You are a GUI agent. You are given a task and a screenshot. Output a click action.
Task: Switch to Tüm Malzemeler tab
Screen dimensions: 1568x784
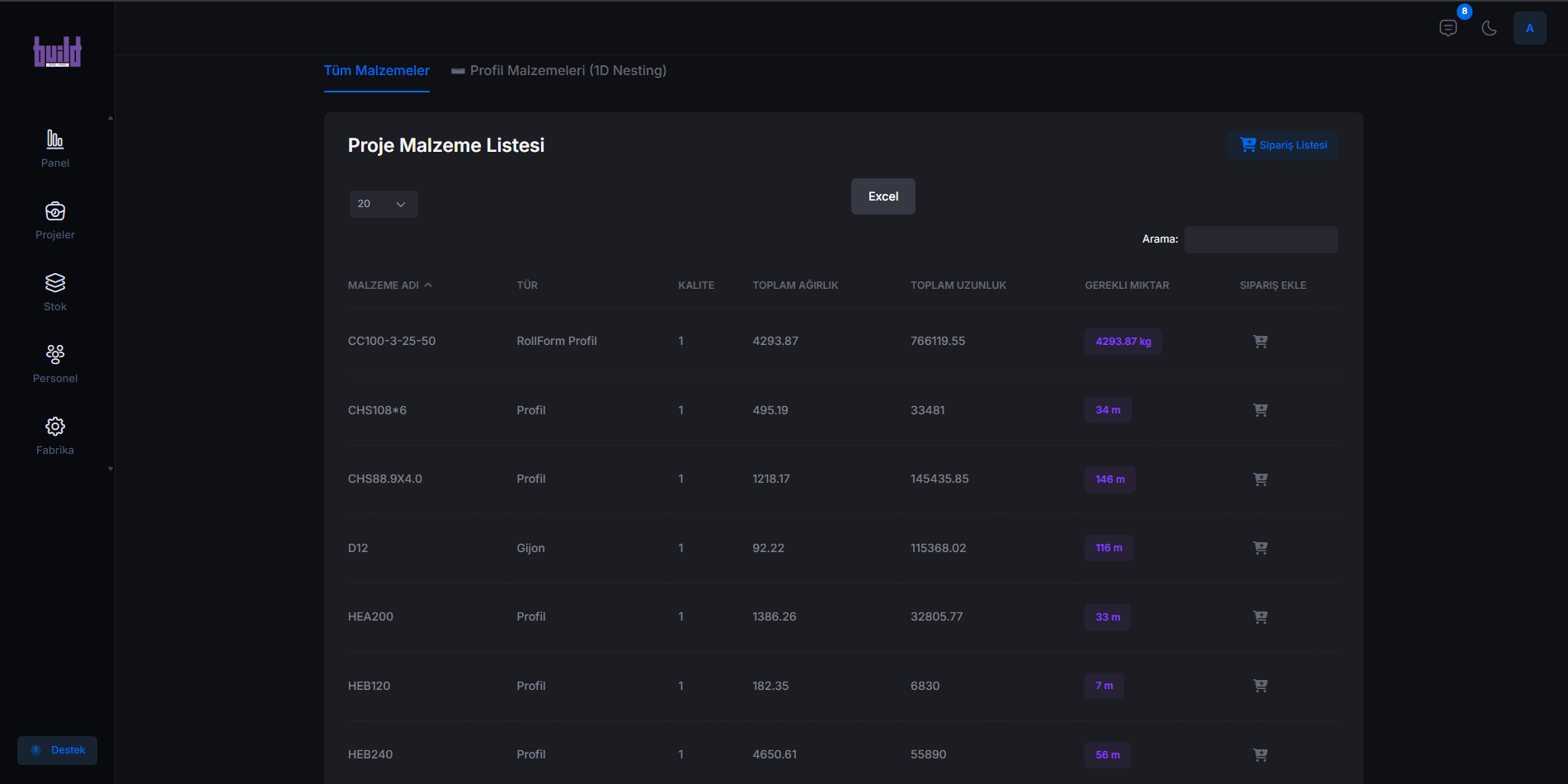click(x=376, y=71)
